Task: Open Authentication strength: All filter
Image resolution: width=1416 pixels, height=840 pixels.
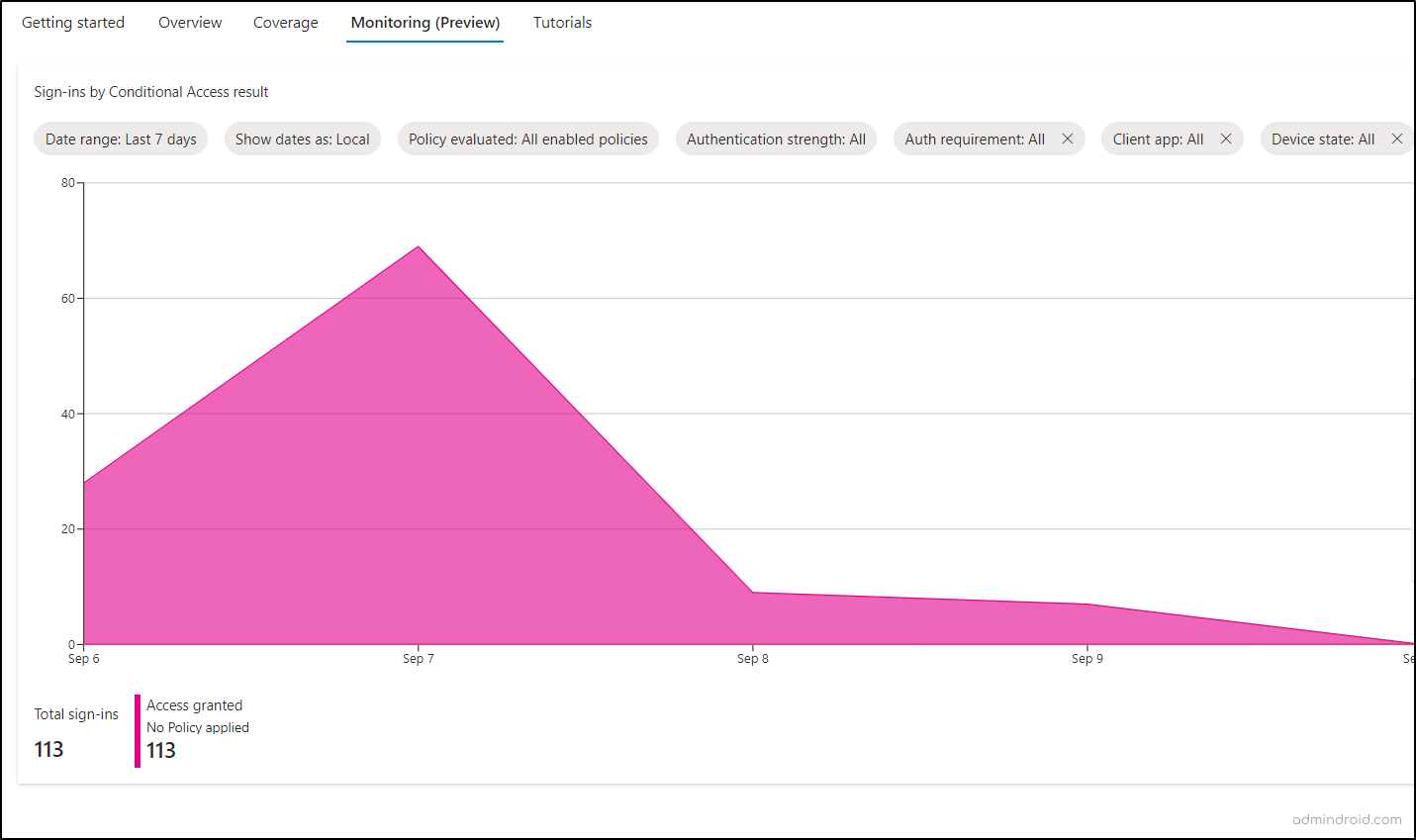Action: tap(776, 140)
